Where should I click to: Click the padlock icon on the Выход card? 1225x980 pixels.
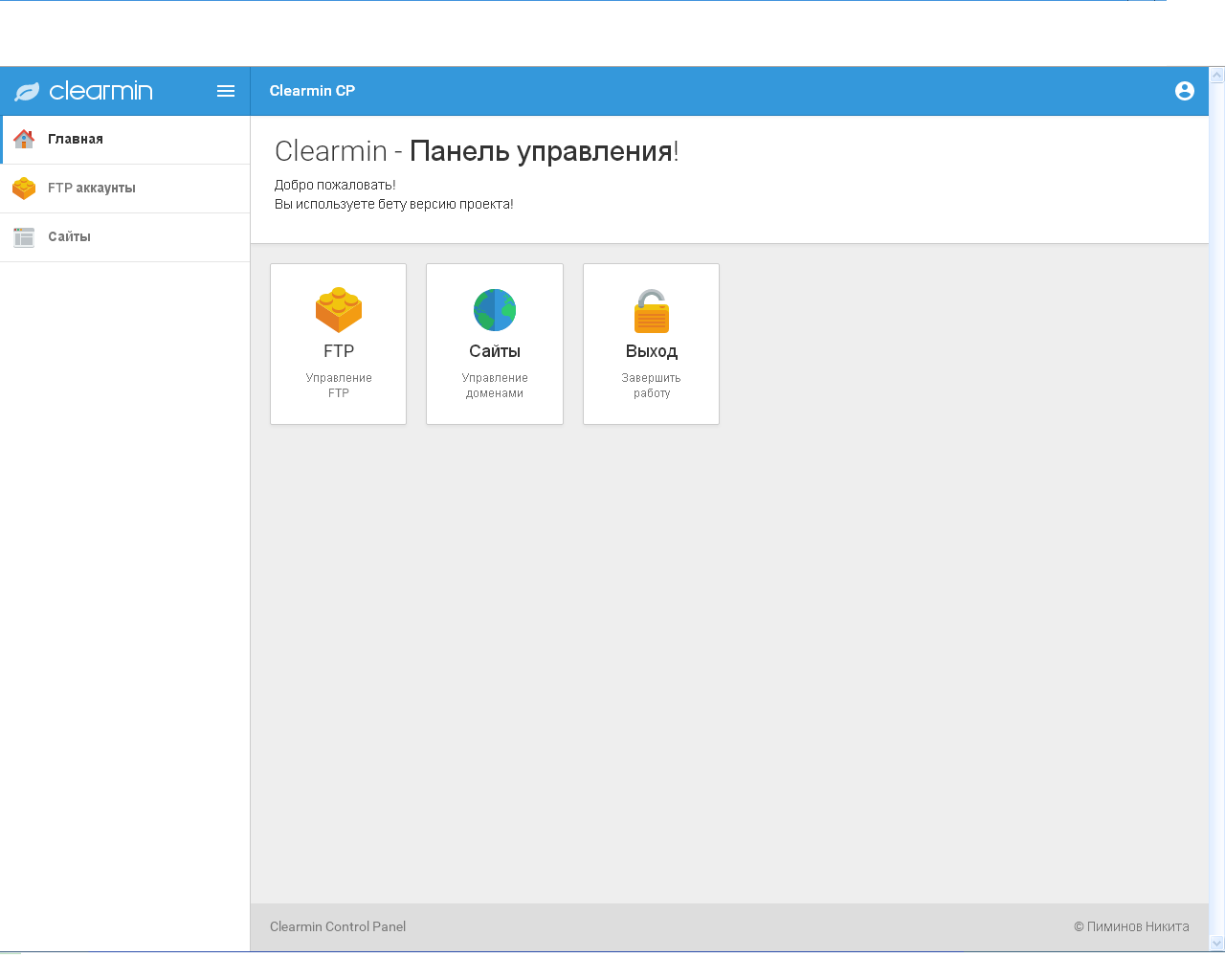(x=651, y=311)
